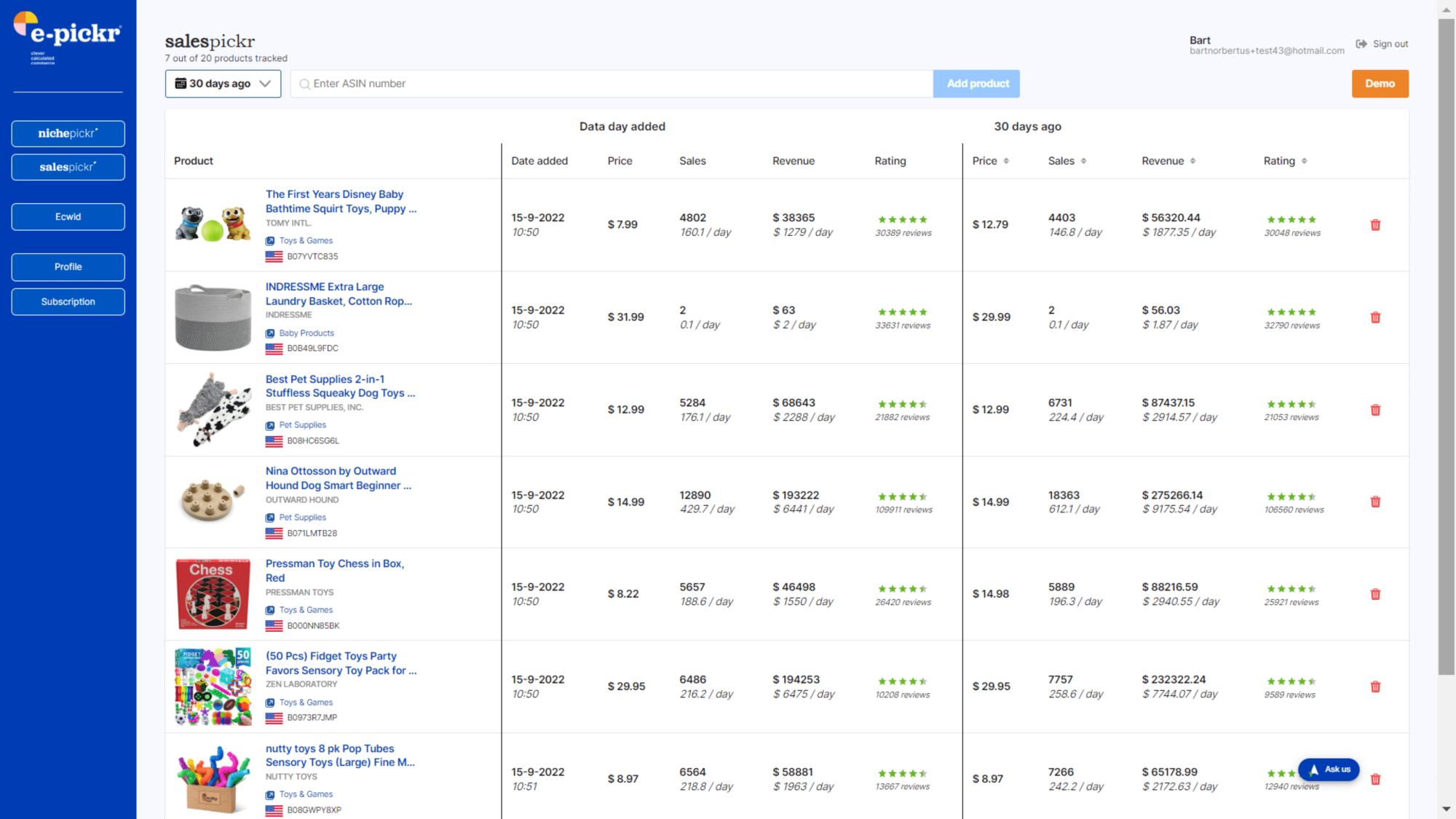Click the US flag beside B07YVTC835
1456x819 pixels.
(x=274, y=256)
